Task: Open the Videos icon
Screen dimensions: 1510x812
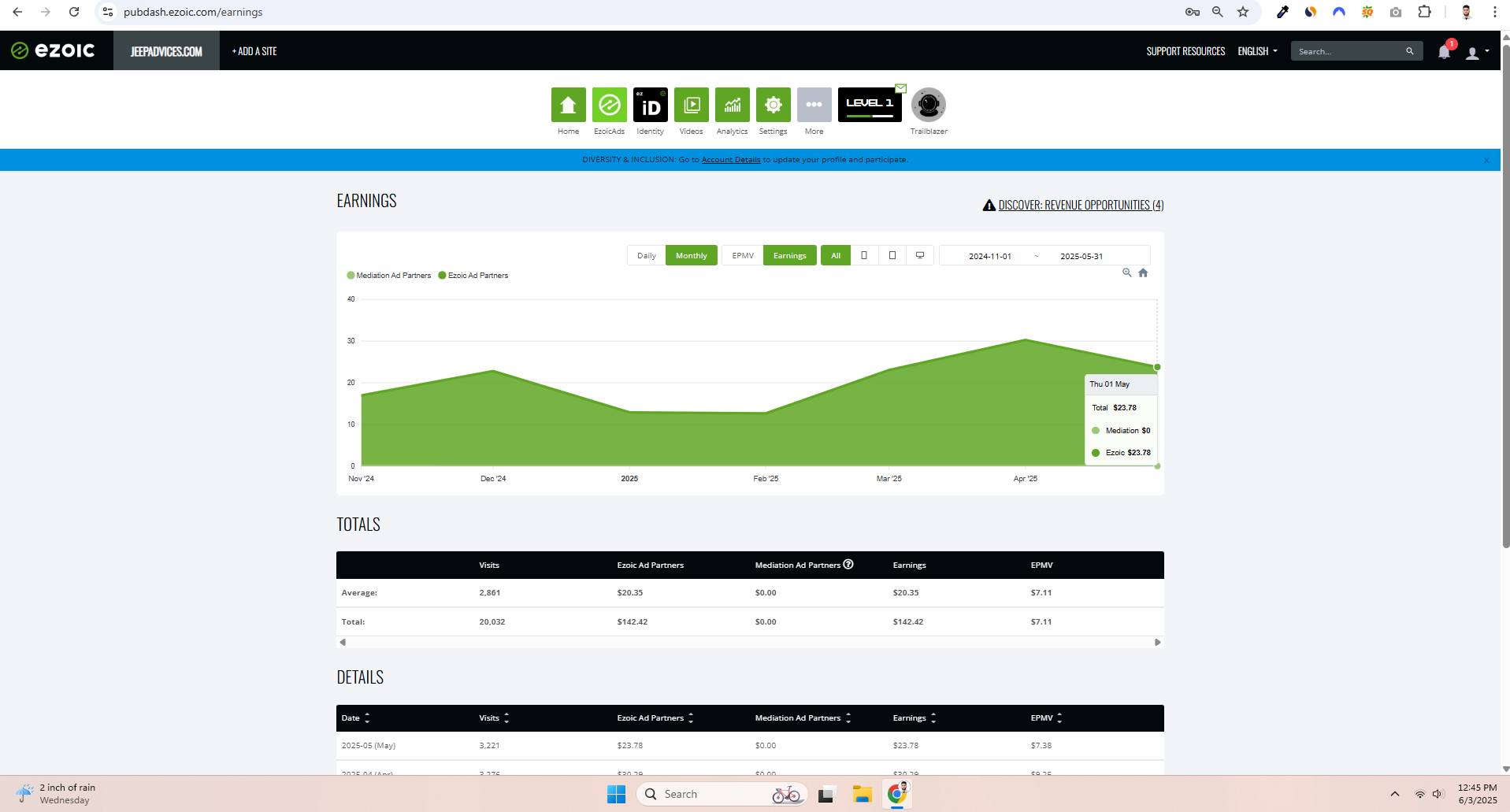Action: (691, 105)
